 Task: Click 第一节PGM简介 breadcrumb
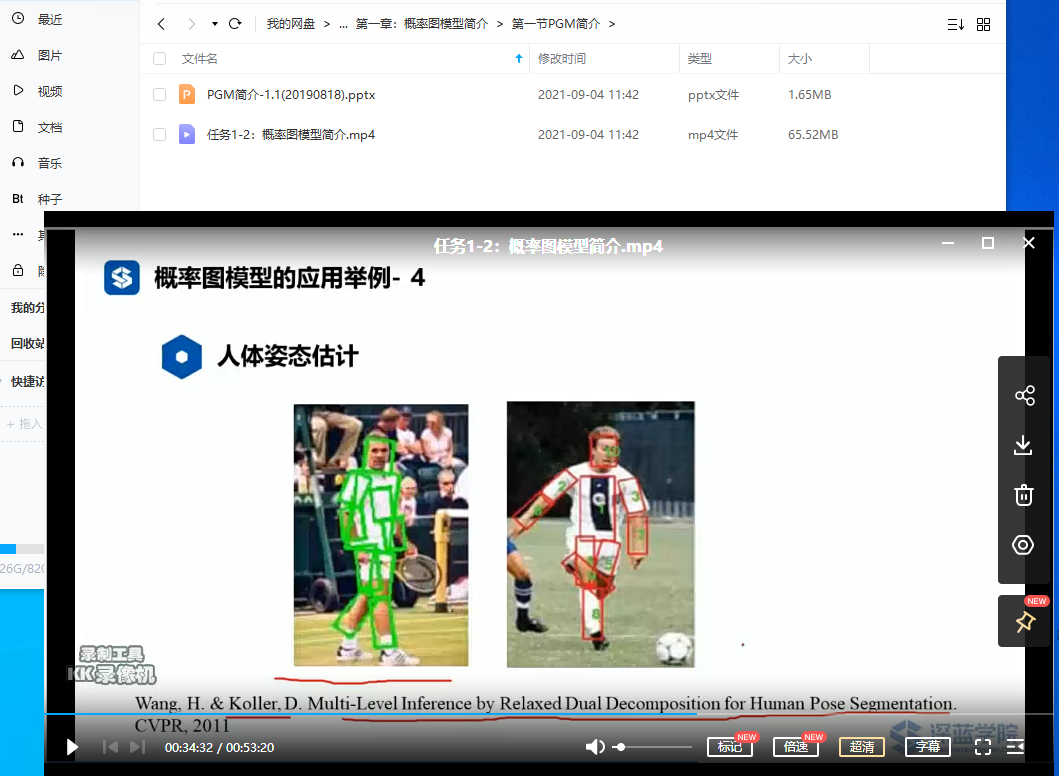pyautogui.click(x=555, y=24)
